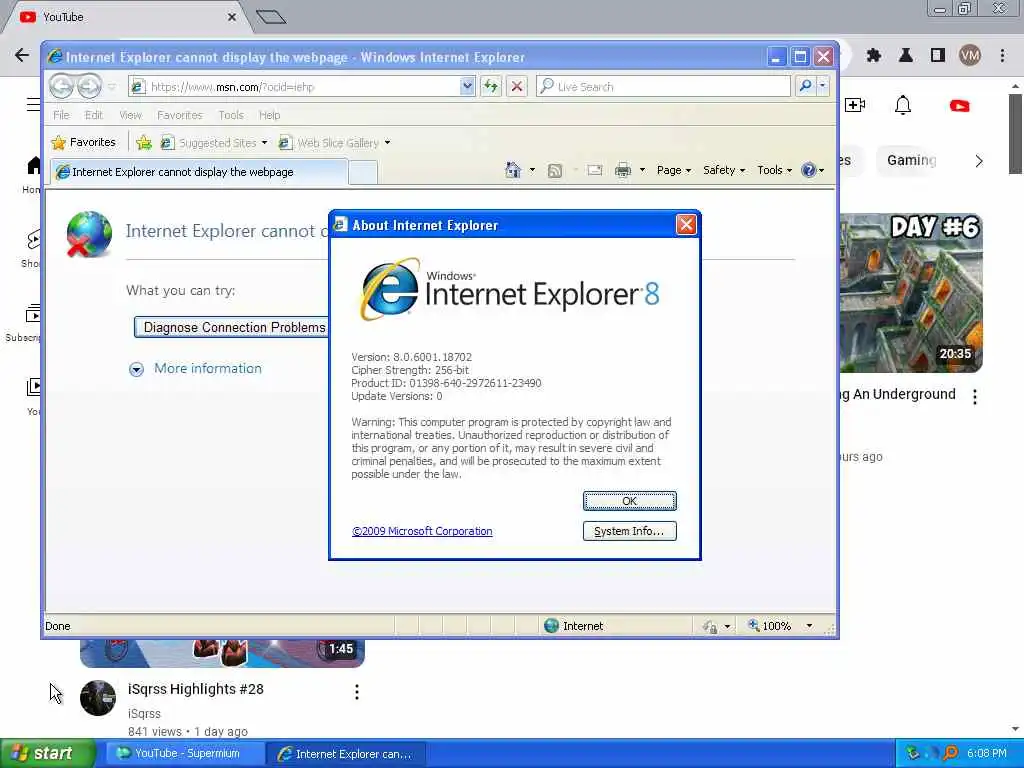Open the Favorites star button

tap(84, 142)
